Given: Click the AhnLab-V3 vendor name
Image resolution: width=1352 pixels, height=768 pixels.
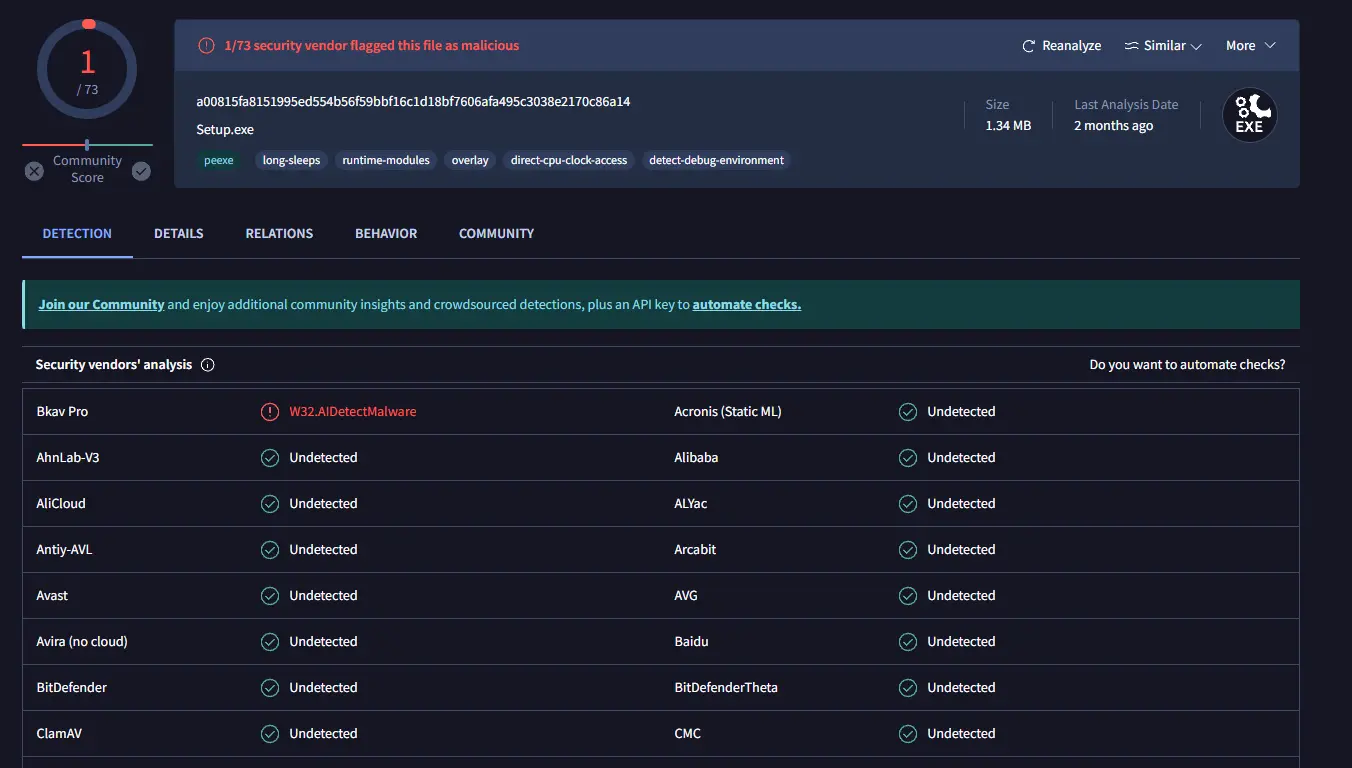Looking at the screenshot, I should pyautogui.click(x=68, y=458).
